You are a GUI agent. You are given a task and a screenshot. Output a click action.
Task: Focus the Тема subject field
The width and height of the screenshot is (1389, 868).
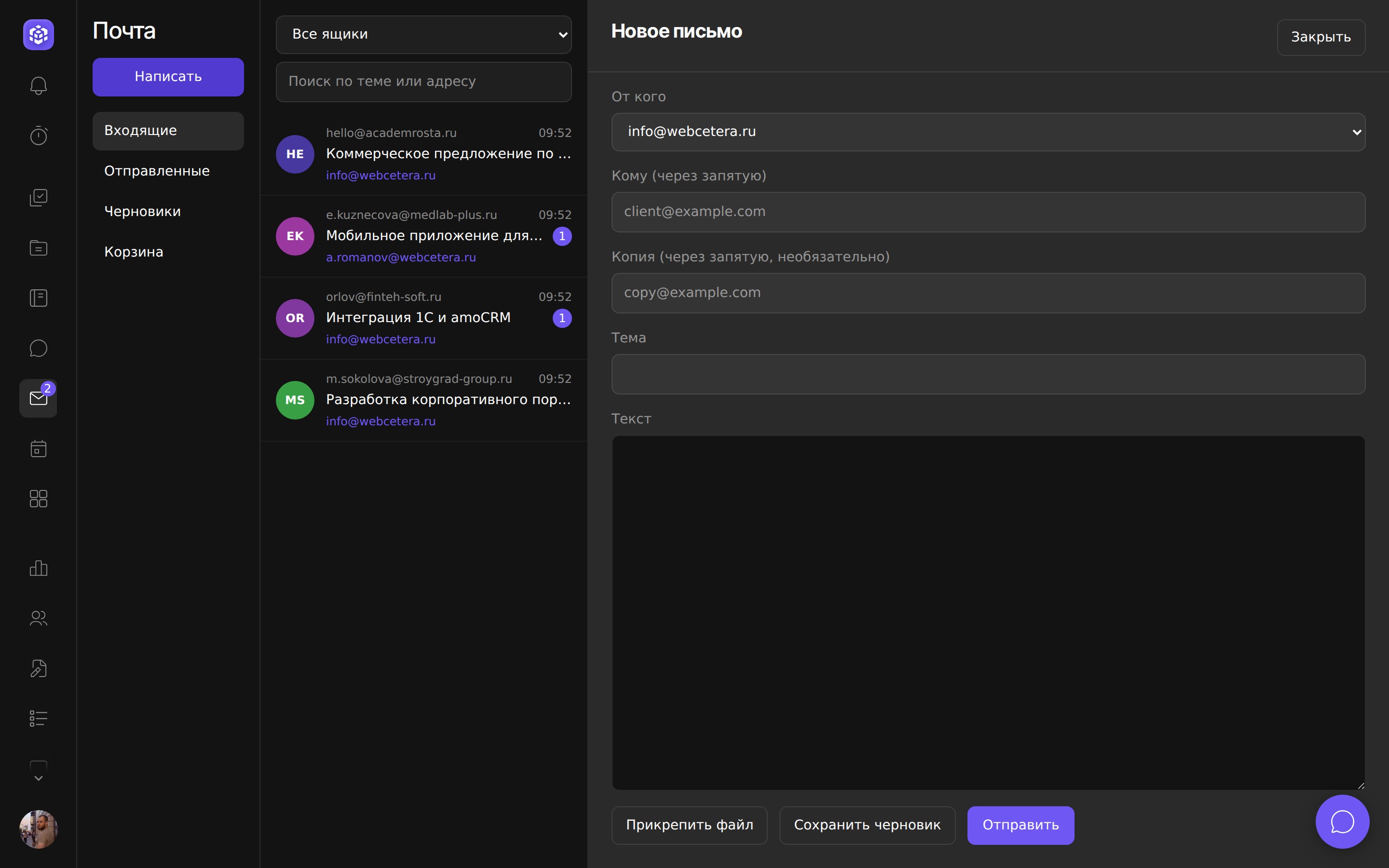(988, 374)
